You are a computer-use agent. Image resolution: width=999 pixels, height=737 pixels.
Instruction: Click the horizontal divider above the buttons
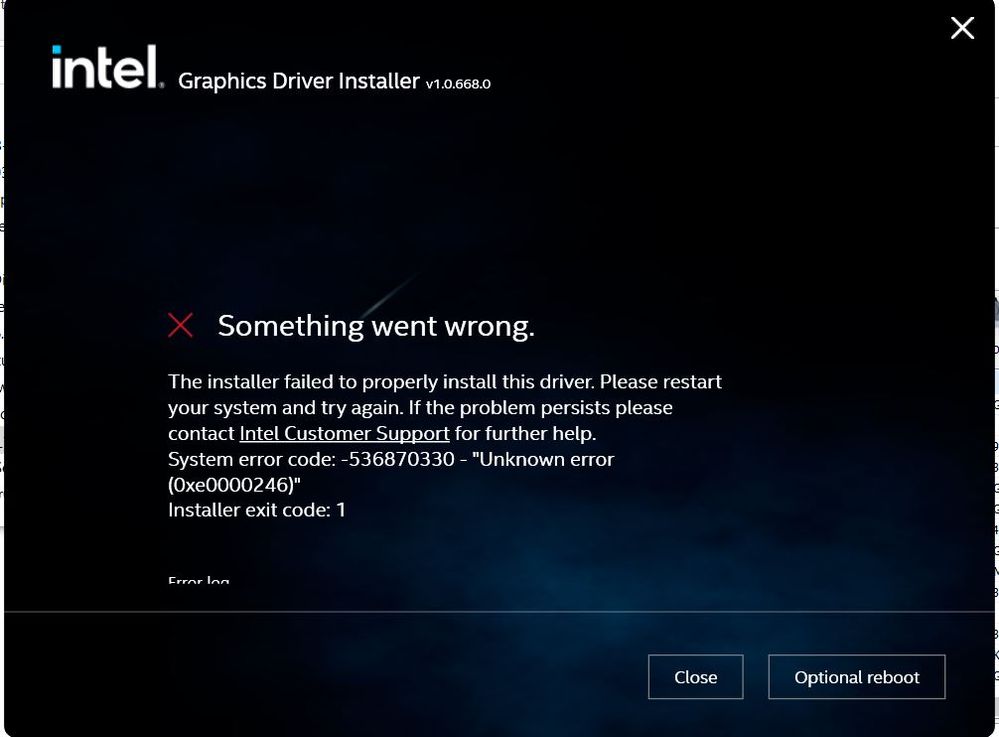point(500,612)
